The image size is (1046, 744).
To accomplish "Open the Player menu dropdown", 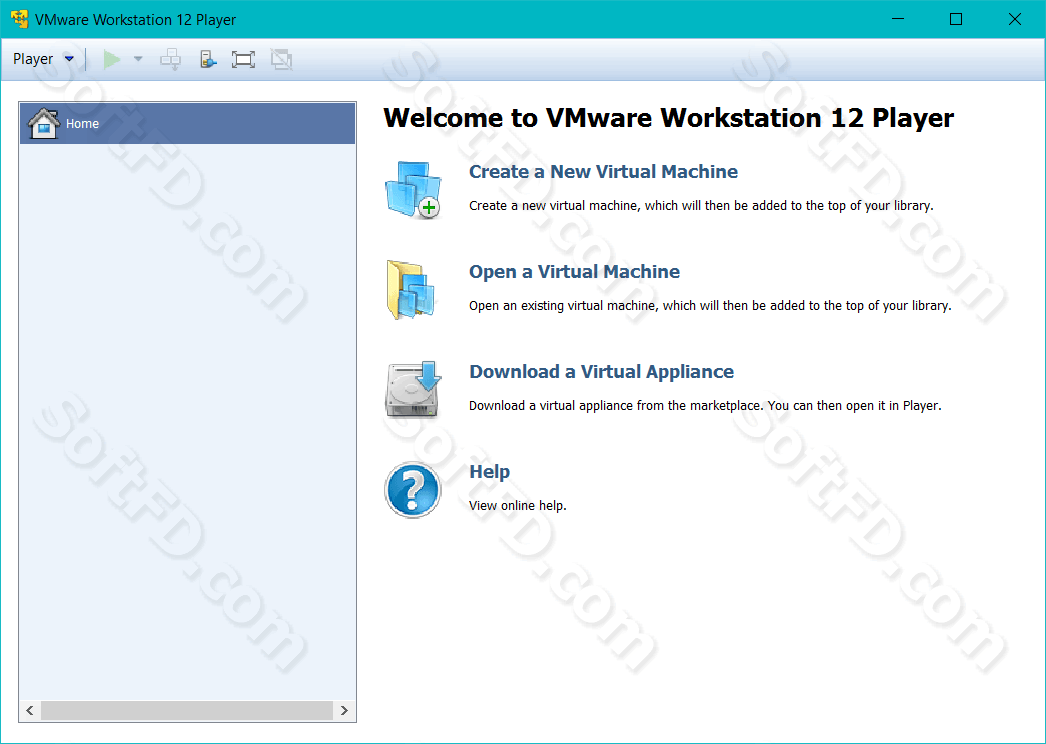I will pos(43,59).
